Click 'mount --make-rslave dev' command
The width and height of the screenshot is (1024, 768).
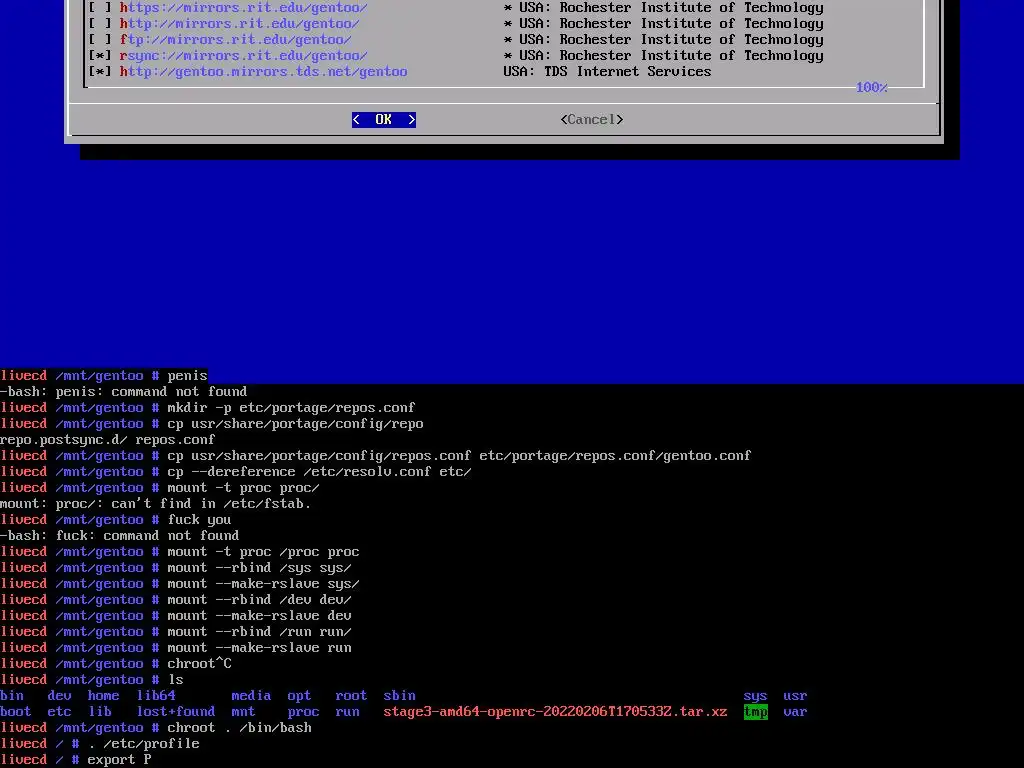[259, 616]
